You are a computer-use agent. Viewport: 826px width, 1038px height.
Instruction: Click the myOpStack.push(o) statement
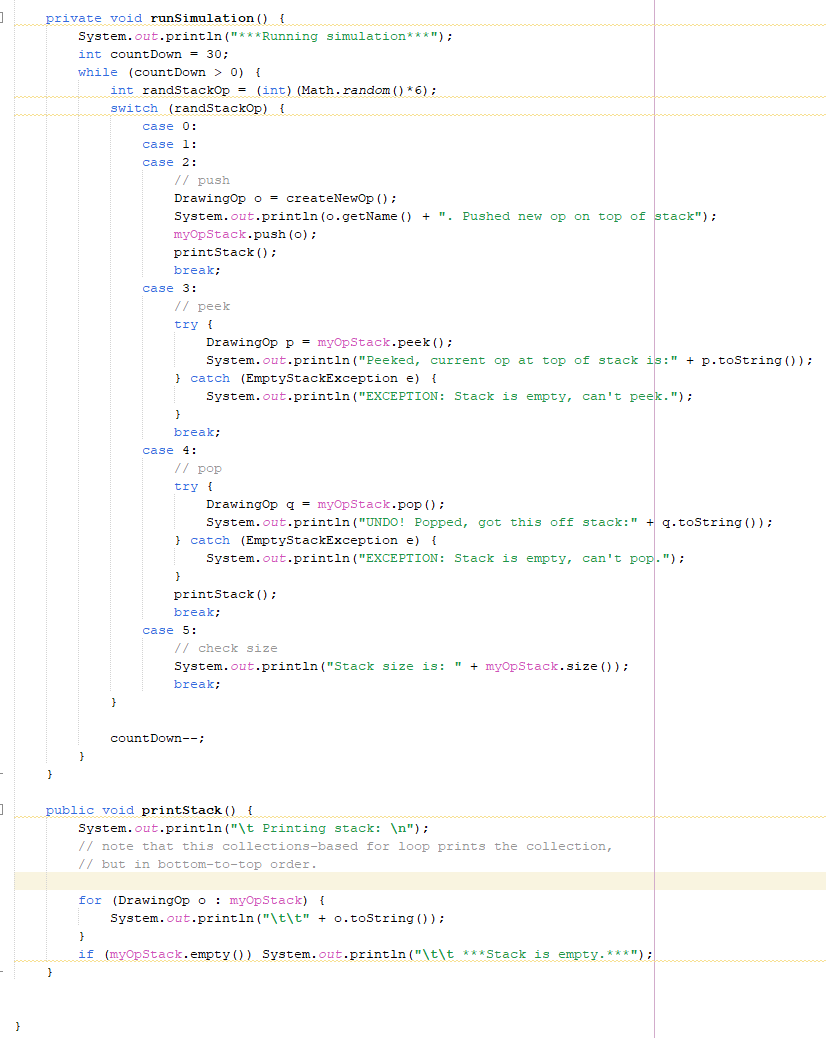[245, 234]
